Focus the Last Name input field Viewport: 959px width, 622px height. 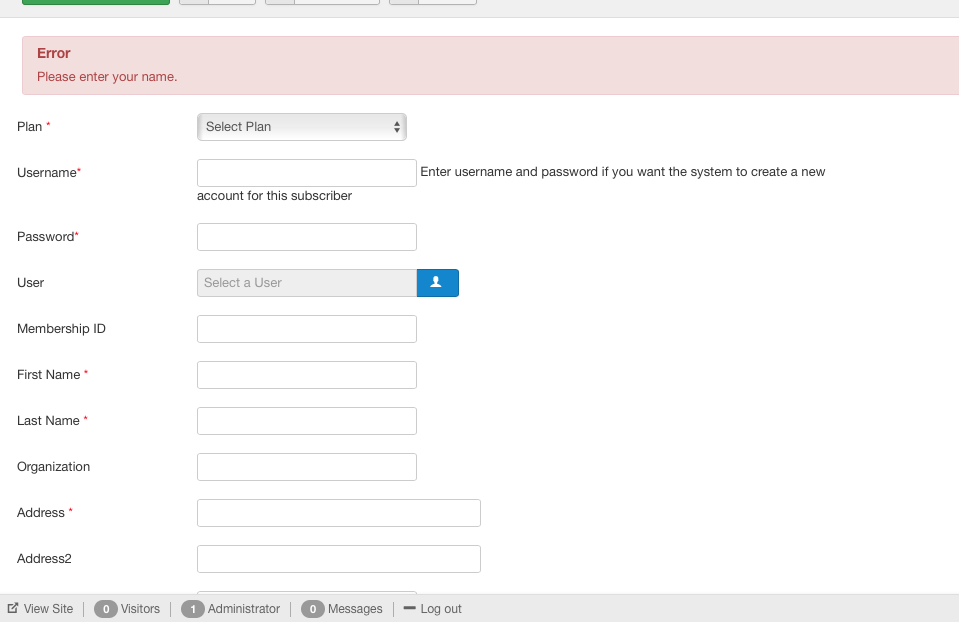[306, 421]
